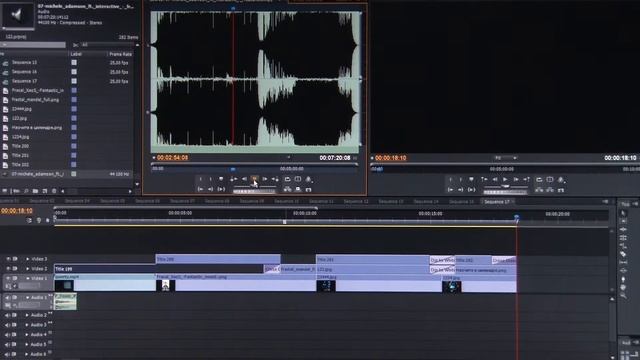
Task: Switch to the Sequence 13 tab
Action: click(391, 202)
